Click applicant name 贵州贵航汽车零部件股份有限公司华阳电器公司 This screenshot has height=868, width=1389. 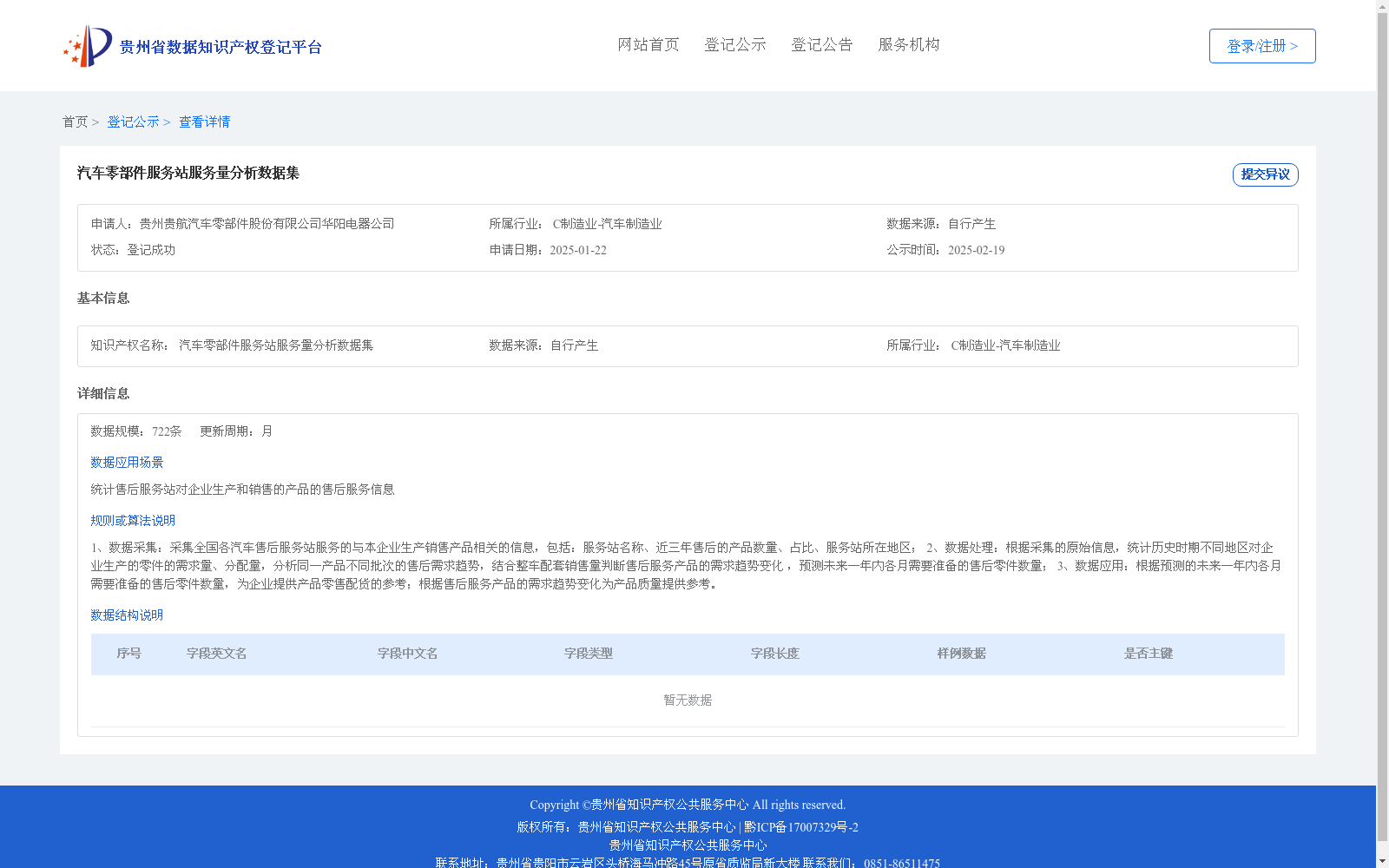267,224
